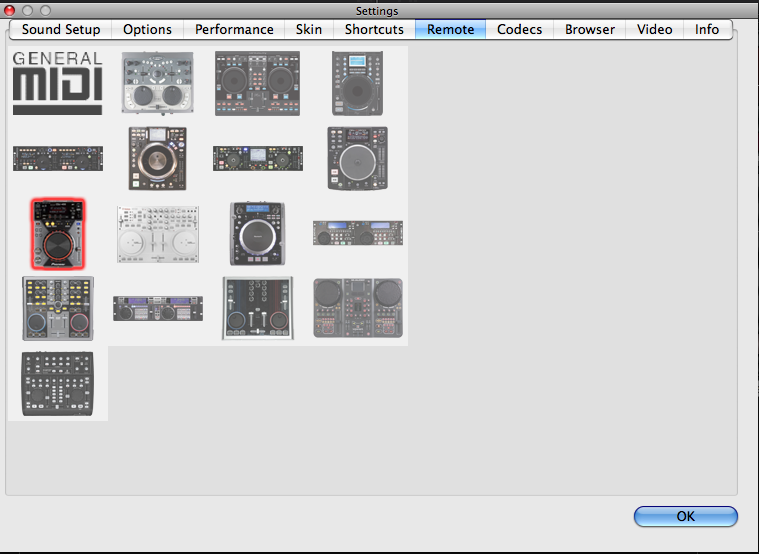Switch to the Options tab
Viewport: 759px width, 554px height.
click(147, 29)
